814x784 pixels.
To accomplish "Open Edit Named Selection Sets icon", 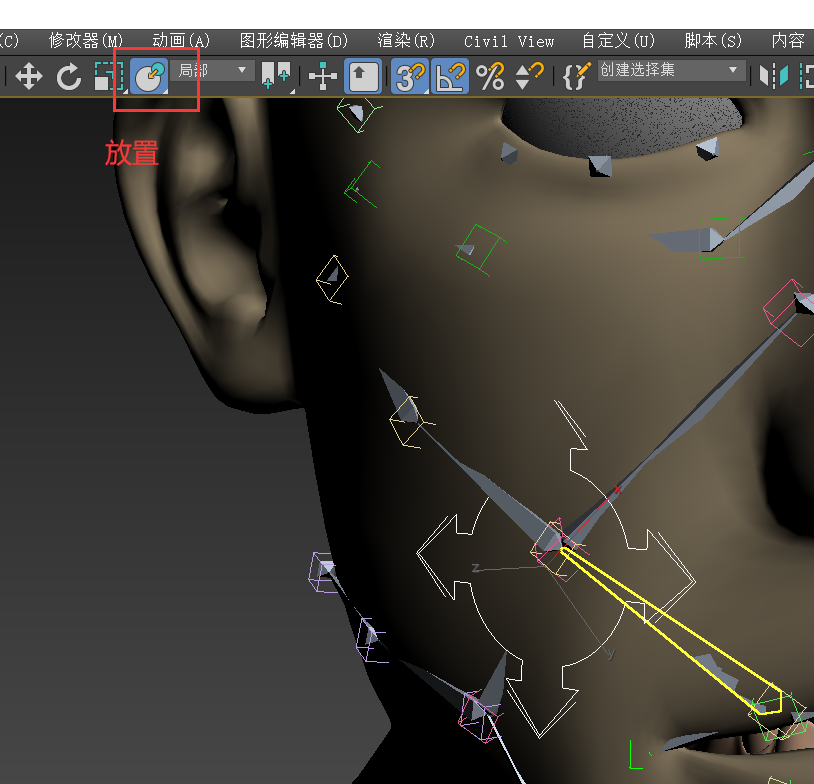I will 577,76.
